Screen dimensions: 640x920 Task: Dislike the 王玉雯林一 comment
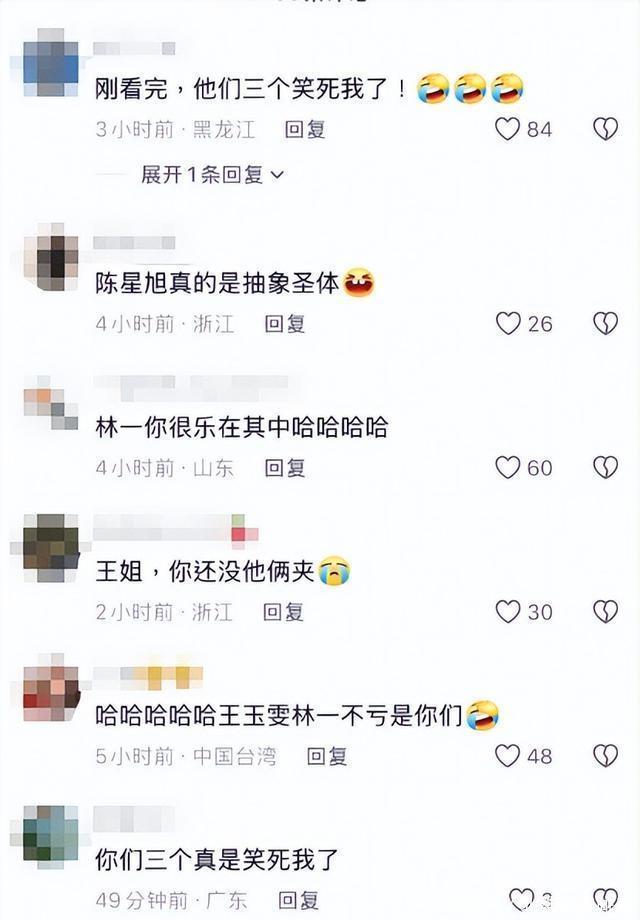[605, 756]
